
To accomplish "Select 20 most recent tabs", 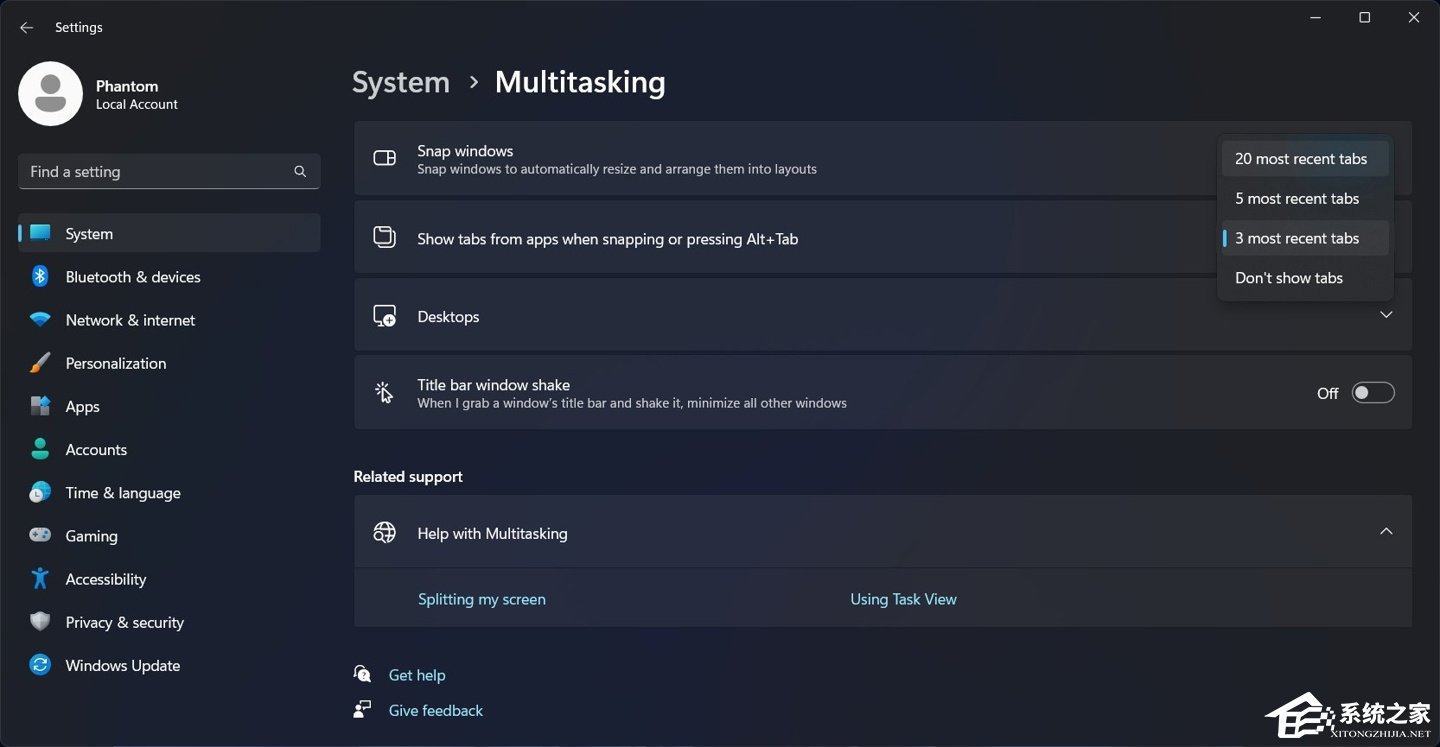I will point(1301,159).
